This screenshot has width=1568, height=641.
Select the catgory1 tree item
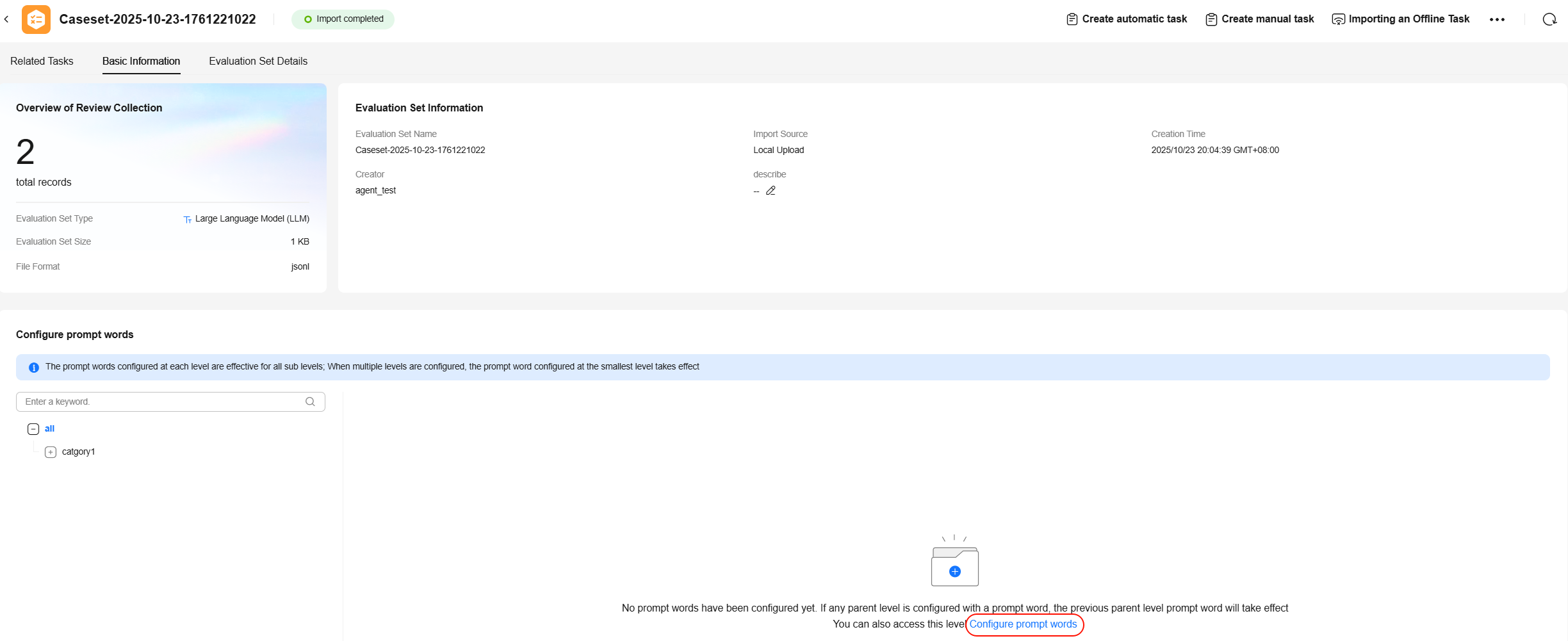(x=78, y=451)
